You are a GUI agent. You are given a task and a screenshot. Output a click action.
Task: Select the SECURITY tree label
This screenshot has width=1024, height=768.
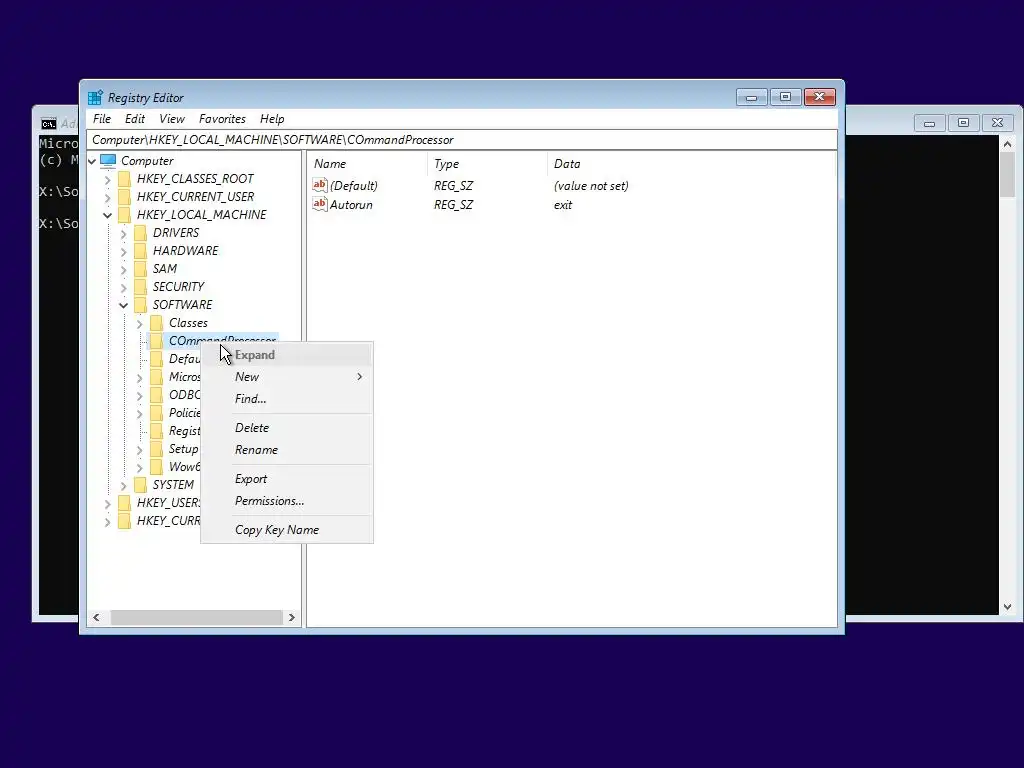tap(178, 287)
